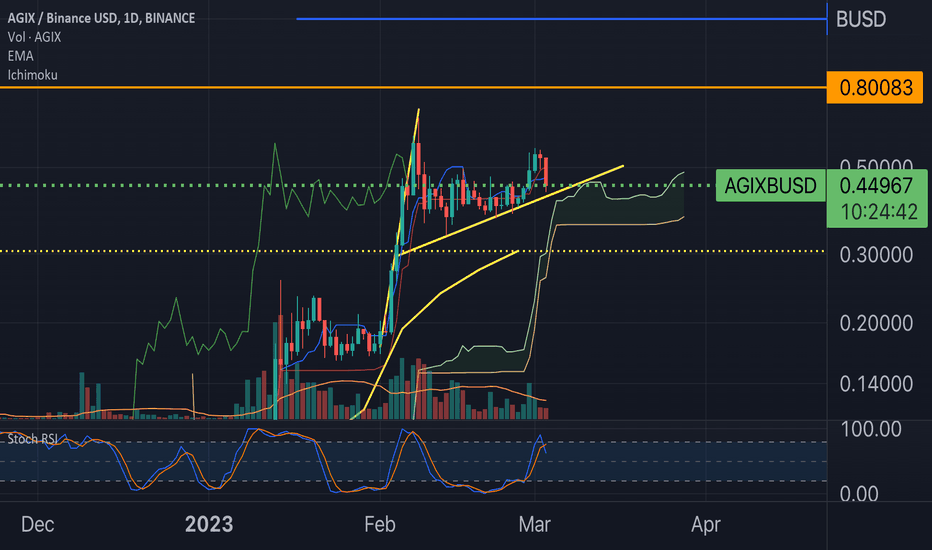The height and width of the screenshot is (550, 932).
Task: Click the 0.20000 price axis label
Action: point(876,323)
